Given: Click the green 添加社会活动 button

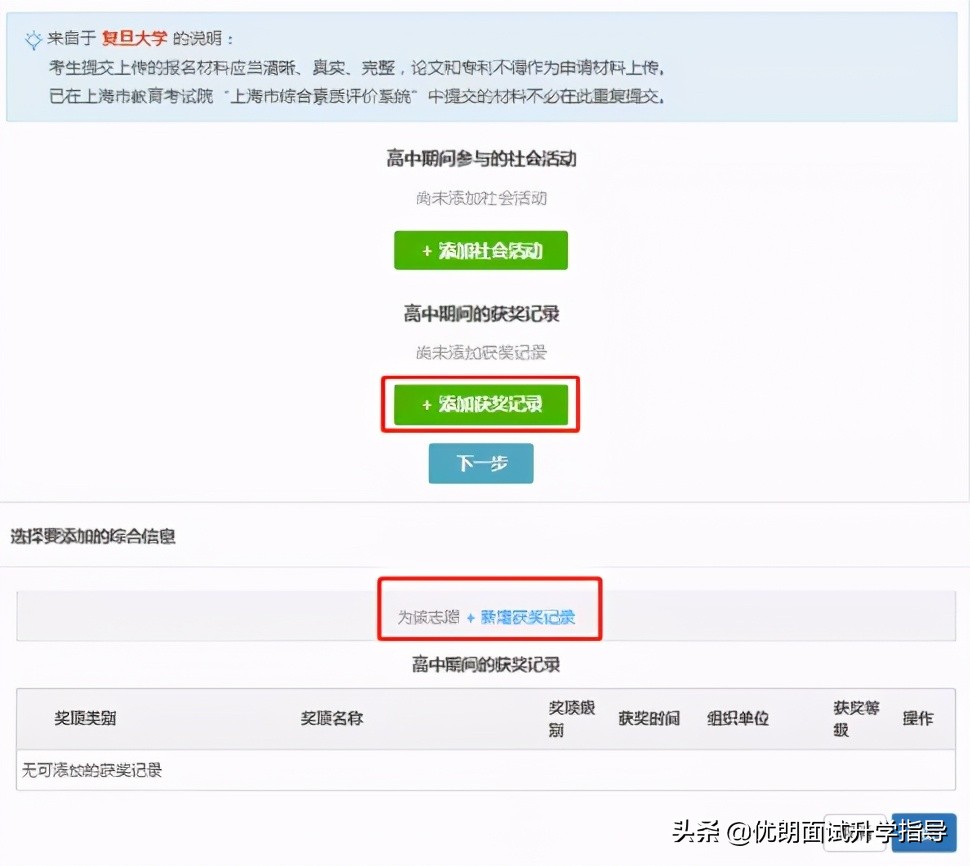Looking at the screenshot, I should pyautogui.click(x=481, y=251).
